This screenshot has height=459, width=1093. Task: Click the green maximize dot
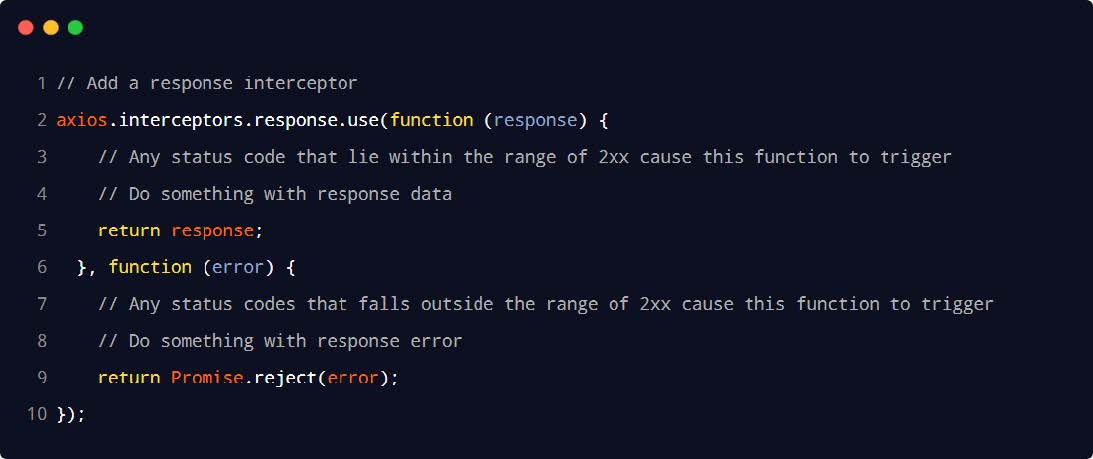75,28
